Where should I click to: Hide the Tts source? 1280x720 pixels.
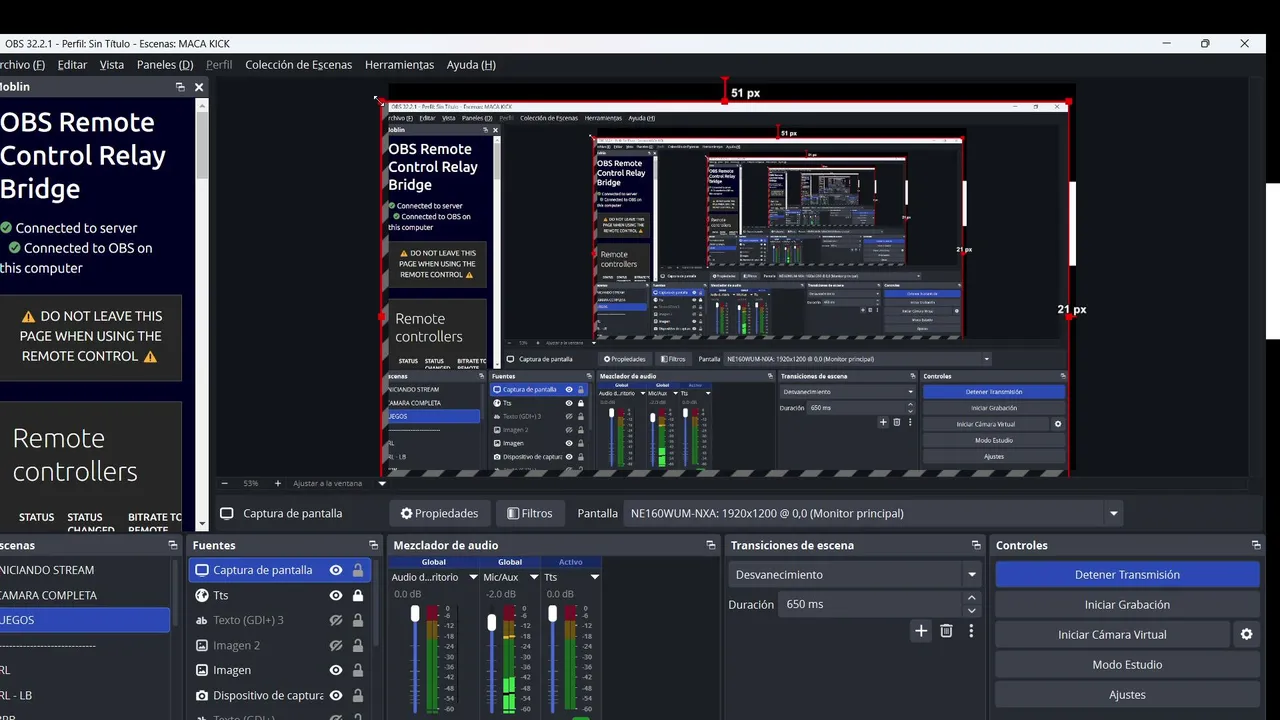[x=336, y=595]
